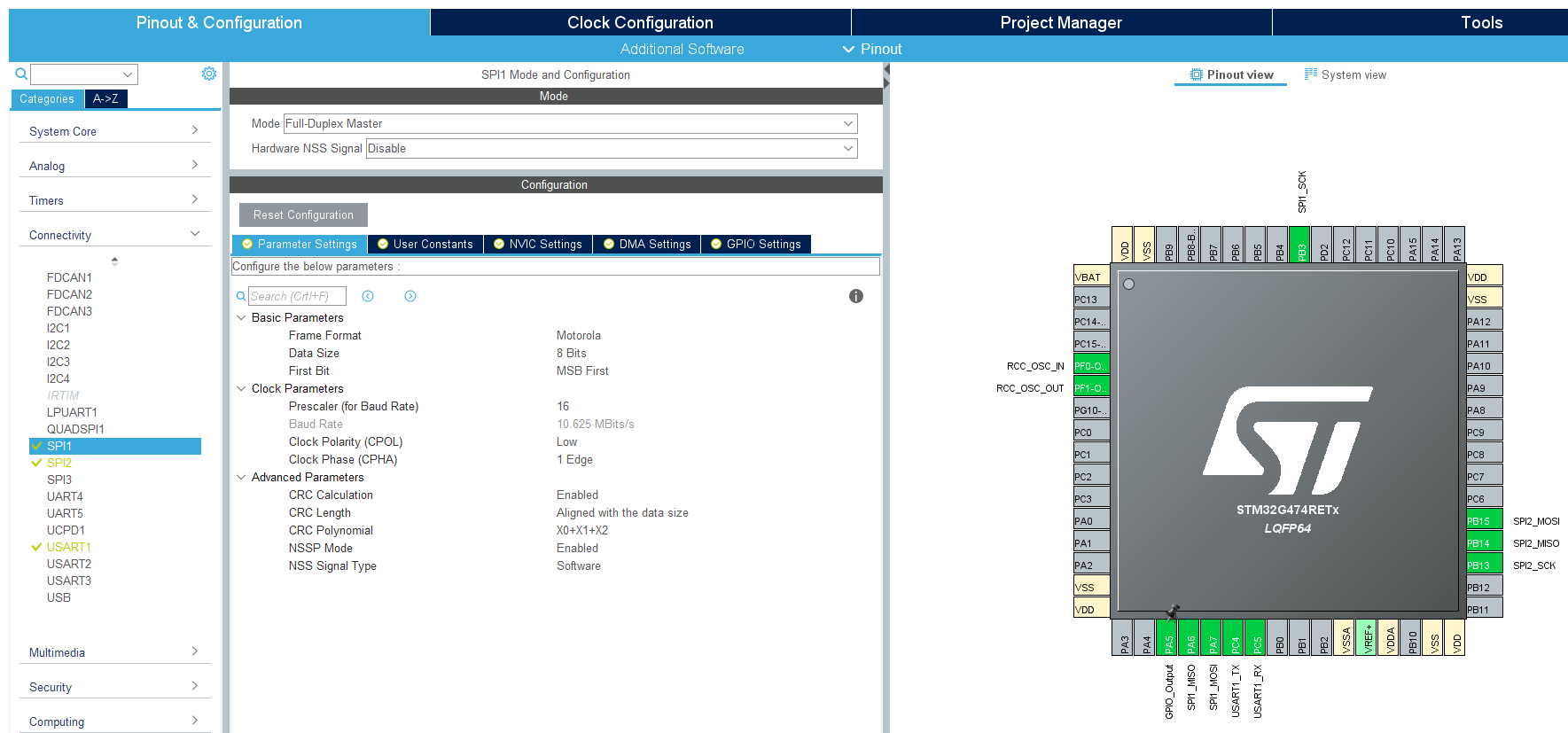Go to next search result arrow
The image size is (1568, 733).
tap(410, 296)
